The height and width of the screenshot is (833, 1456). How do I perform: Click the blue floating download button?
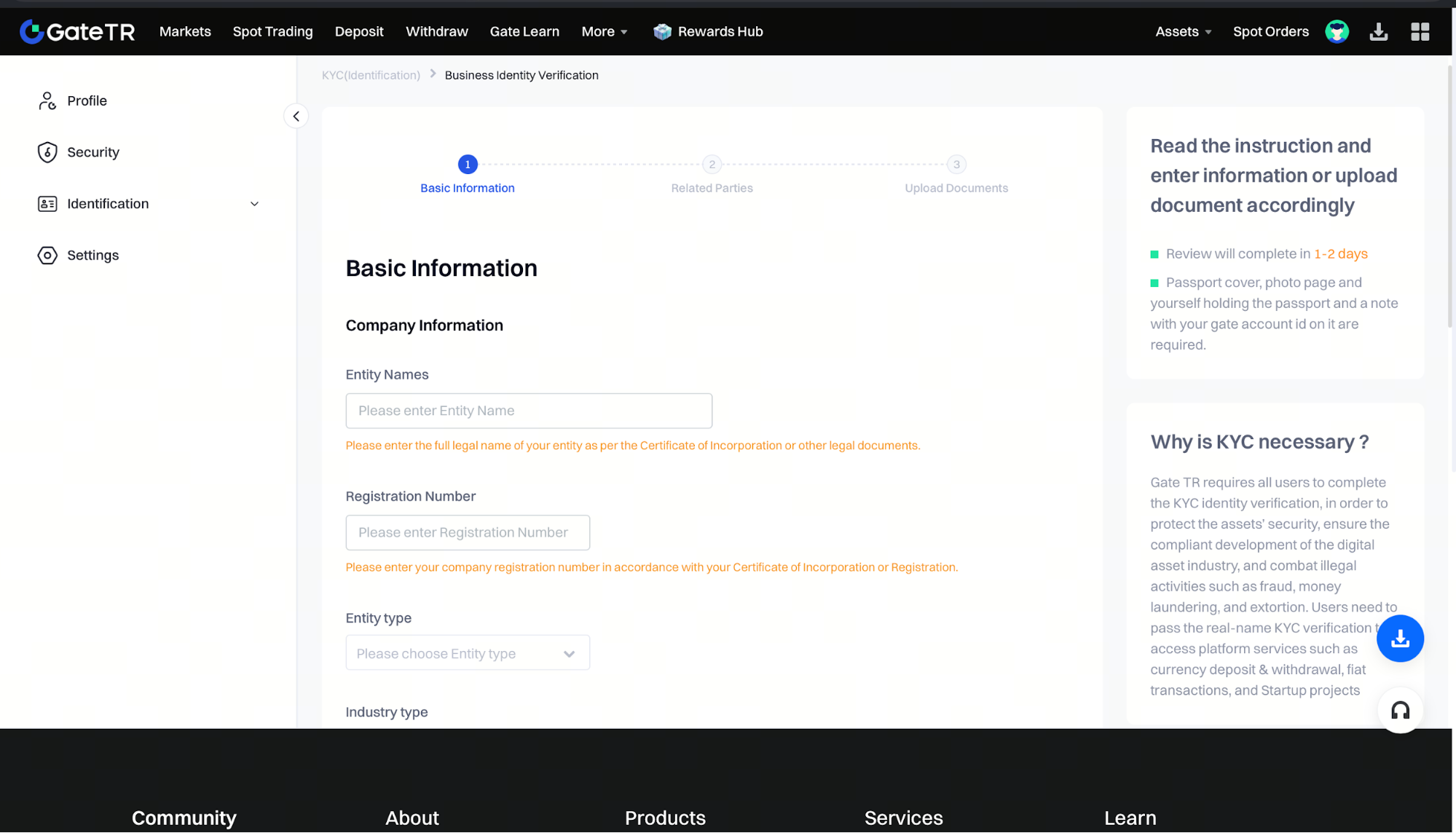[1399, 639]
